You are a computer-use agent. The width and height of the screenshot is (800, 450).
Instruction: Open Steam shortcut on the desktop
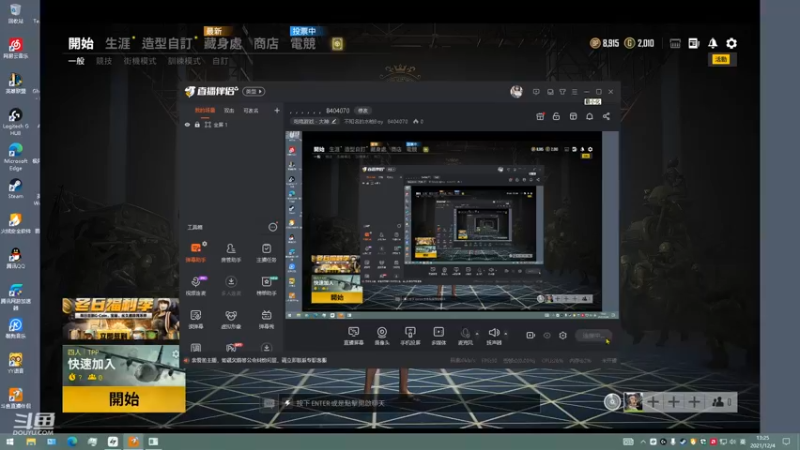(x=15, y=188)
